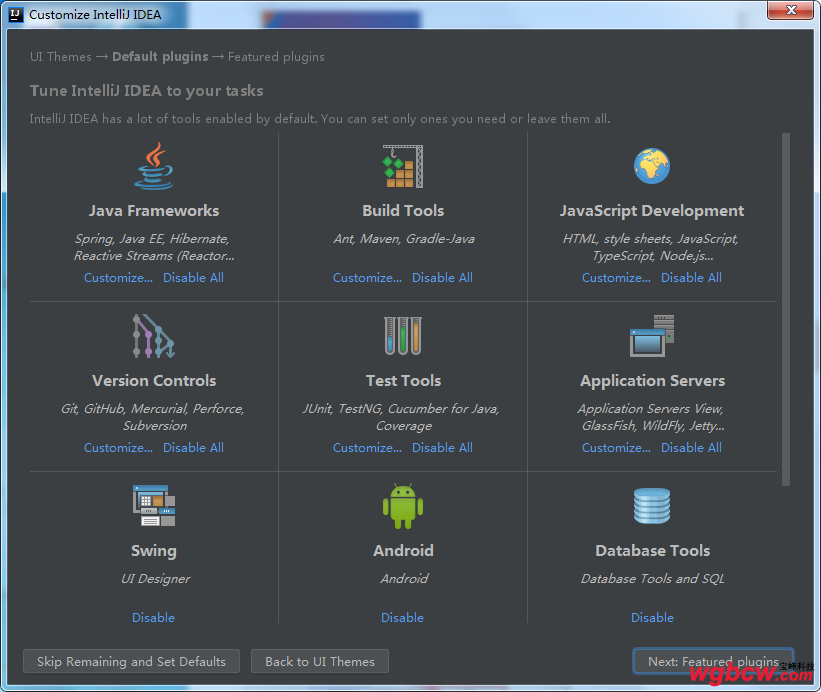Open Customize for JavaScript Development
Image resolution: width=821 pixels, height=692 pixels.
pyautogui.click(x=616, y=277)
